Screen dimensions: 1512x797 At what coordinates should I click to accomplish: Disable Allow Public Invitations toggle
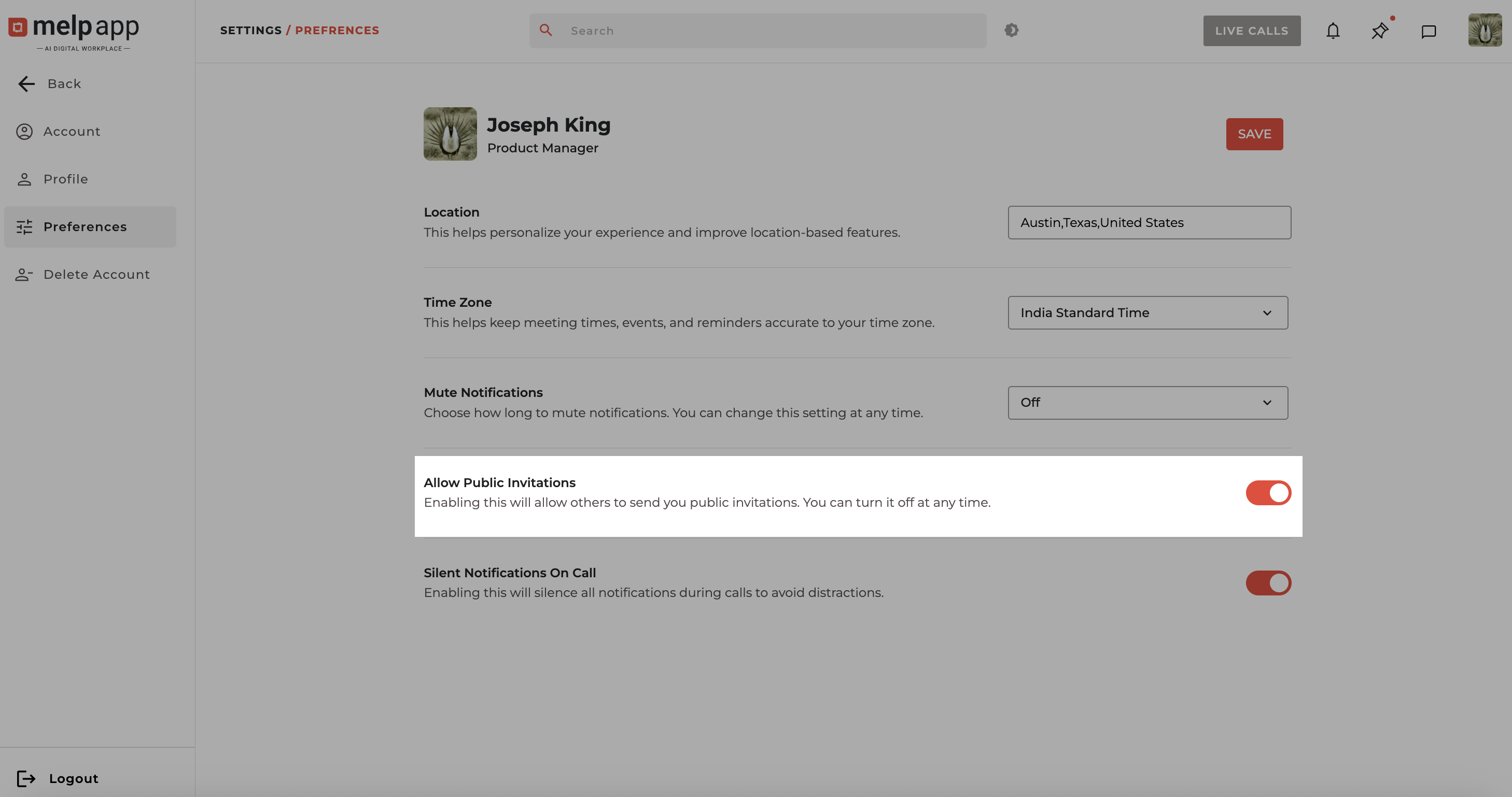[x=1268, y=493]
